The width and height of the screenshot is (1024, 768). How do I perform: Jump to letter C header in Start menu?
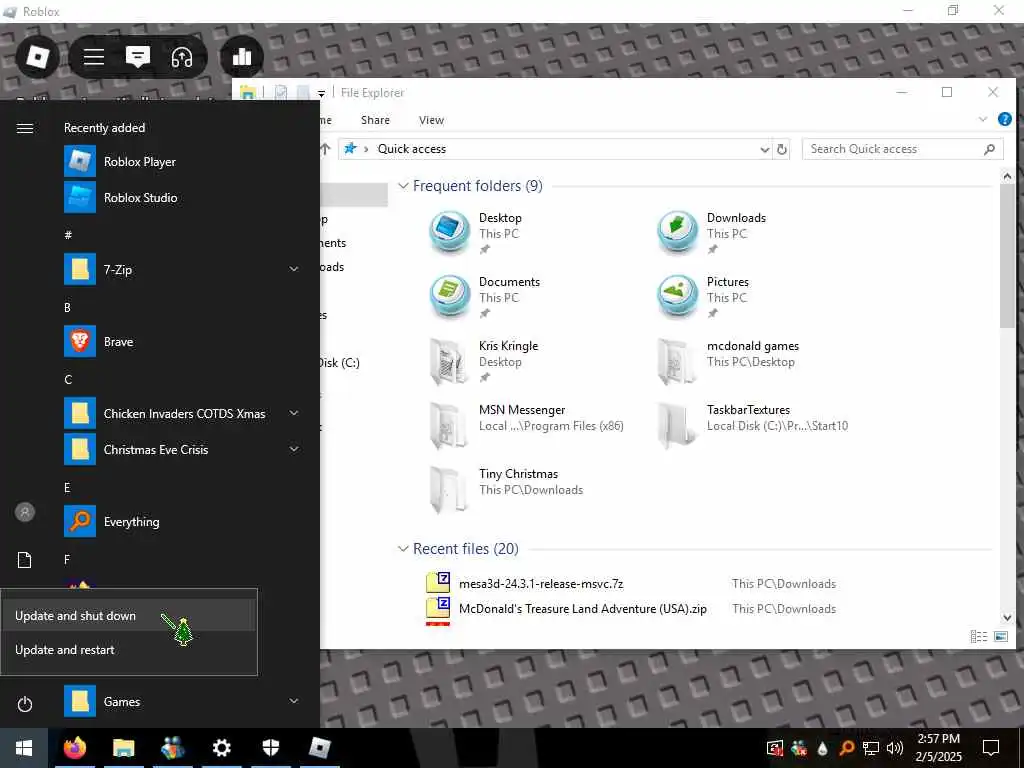tap(68, 379)
